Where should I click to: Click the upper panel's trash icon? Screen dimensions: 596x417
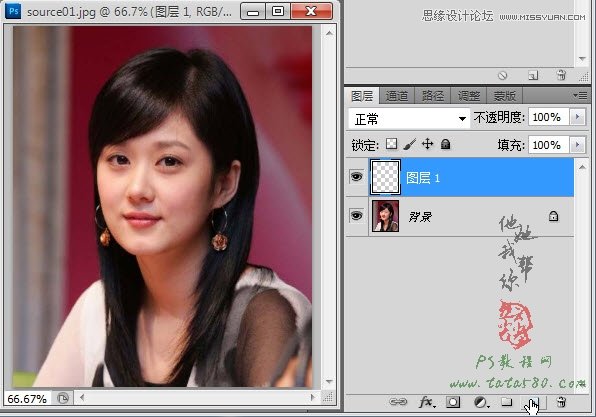point(561,75)
